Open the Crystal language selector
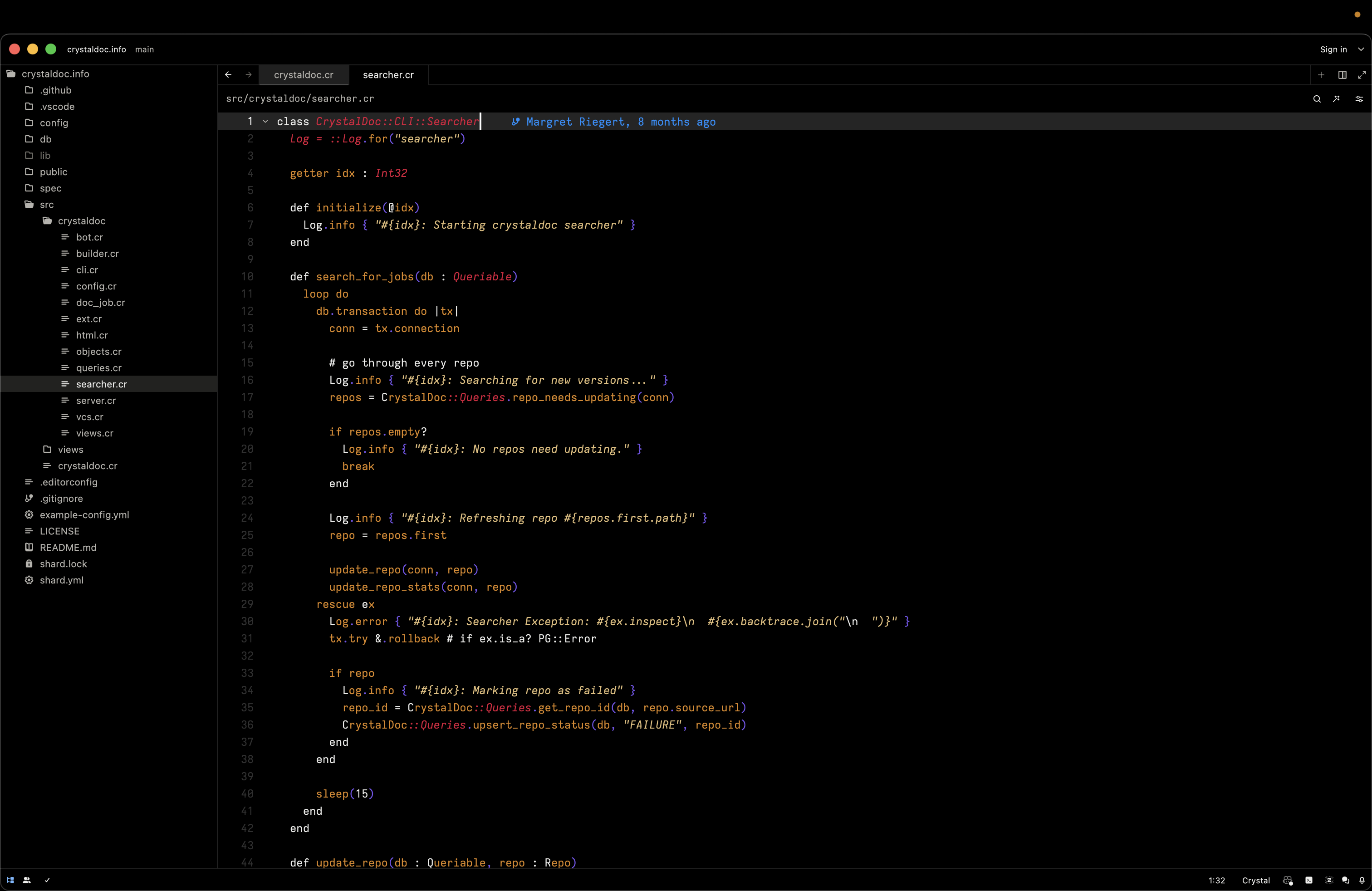This screenshot has width=1372, height=891. tap(1255, 880)
